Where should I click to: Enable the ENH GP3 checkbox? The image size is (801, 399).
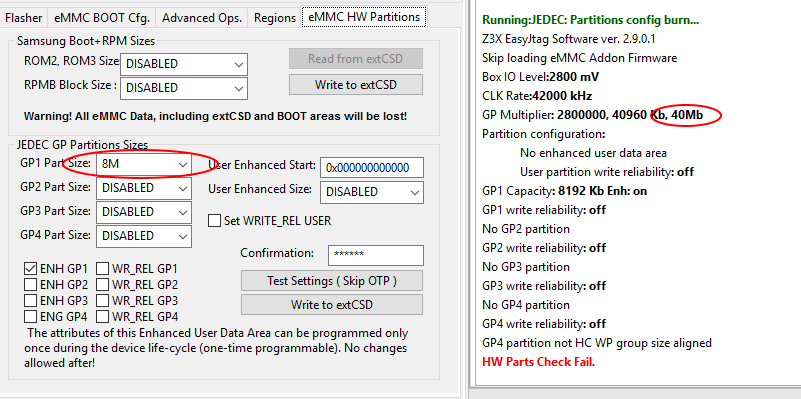tap(31, 300)
